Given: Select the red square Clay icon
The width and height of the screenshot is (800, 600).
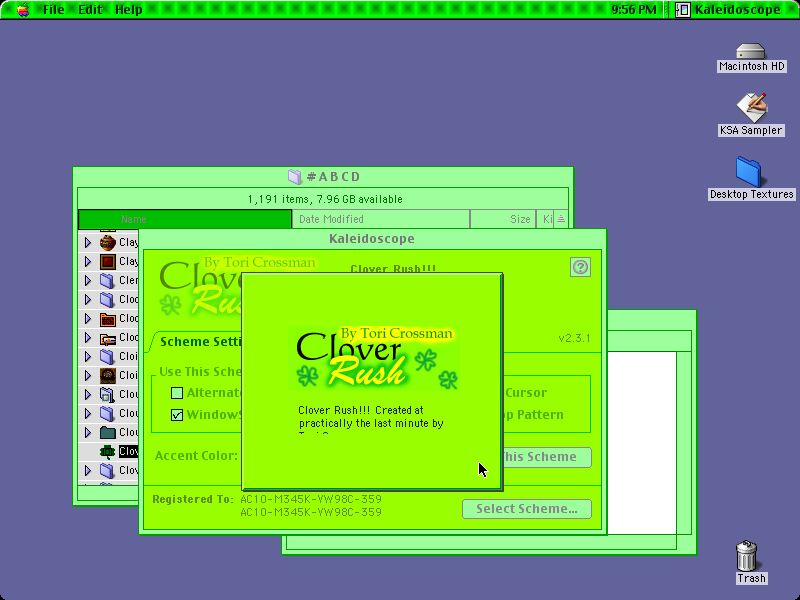Looking at the screenshot, I should point(108,262).
